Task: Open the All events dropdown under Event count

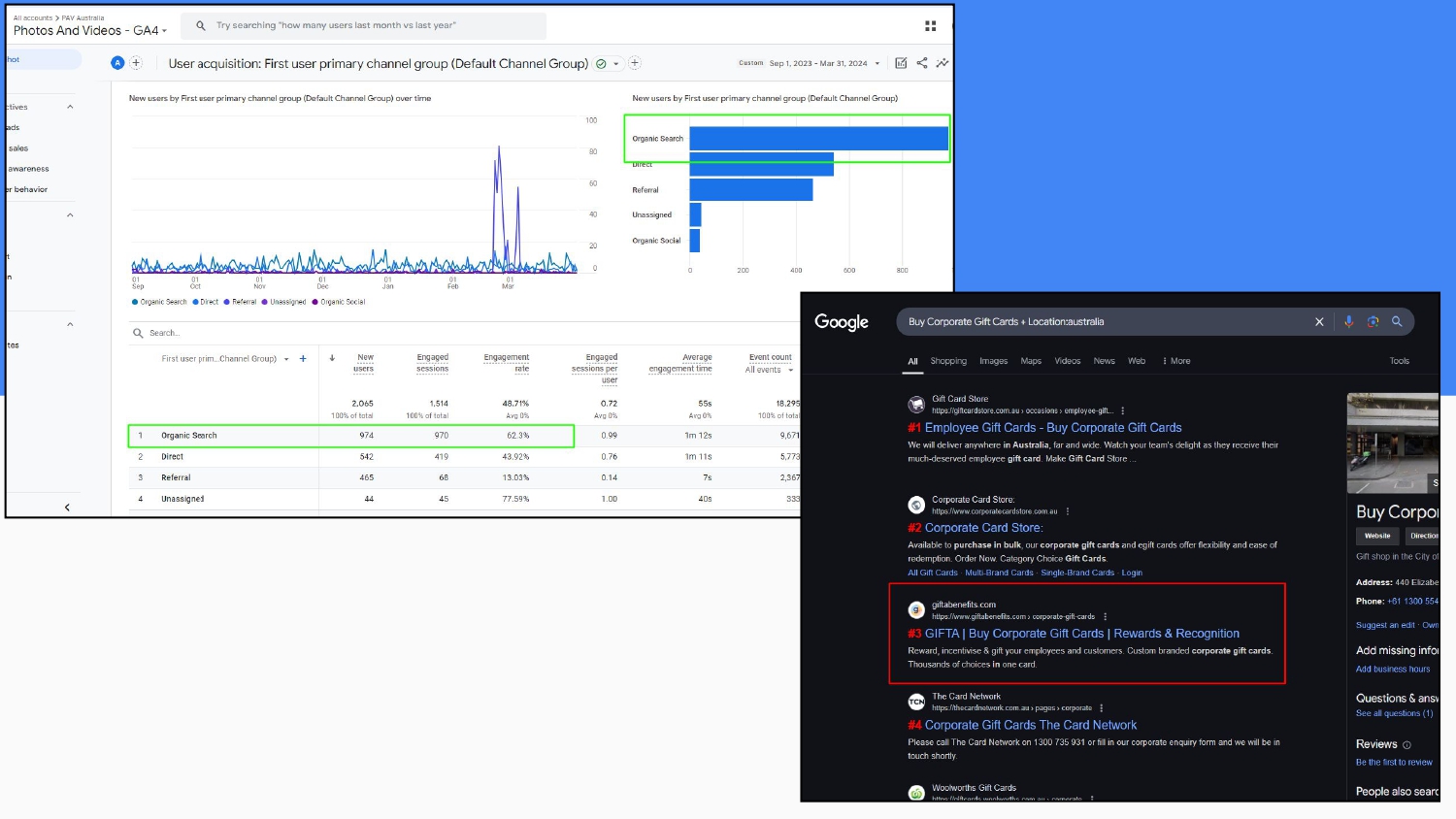Action: click(x=769, y=370)
